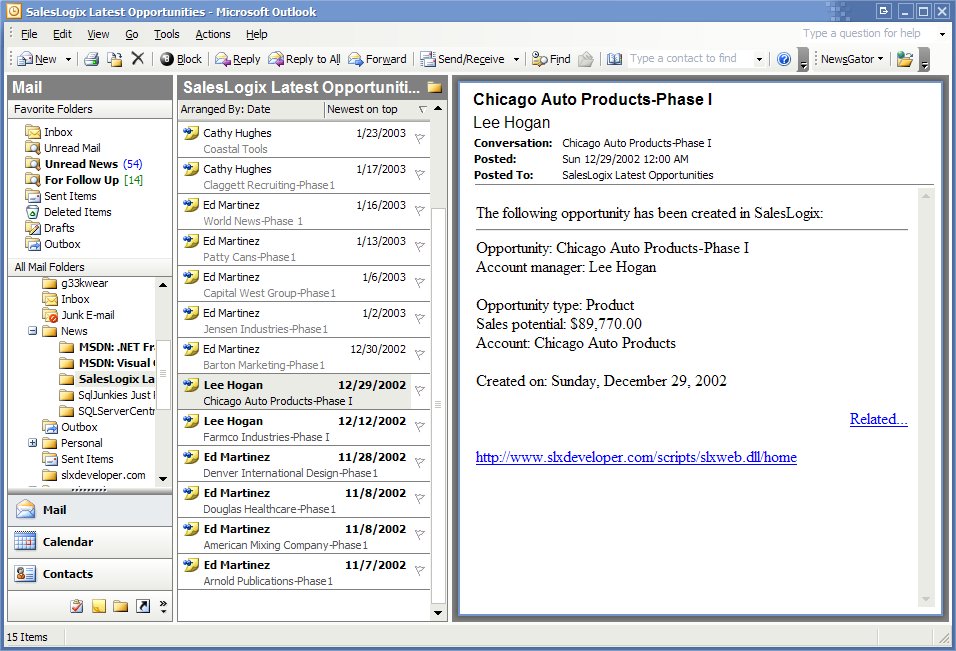The width and height of the screenshot is (956, 651).
Task: Click the Arranged By: Date header
Action: (x=251, y=109)
